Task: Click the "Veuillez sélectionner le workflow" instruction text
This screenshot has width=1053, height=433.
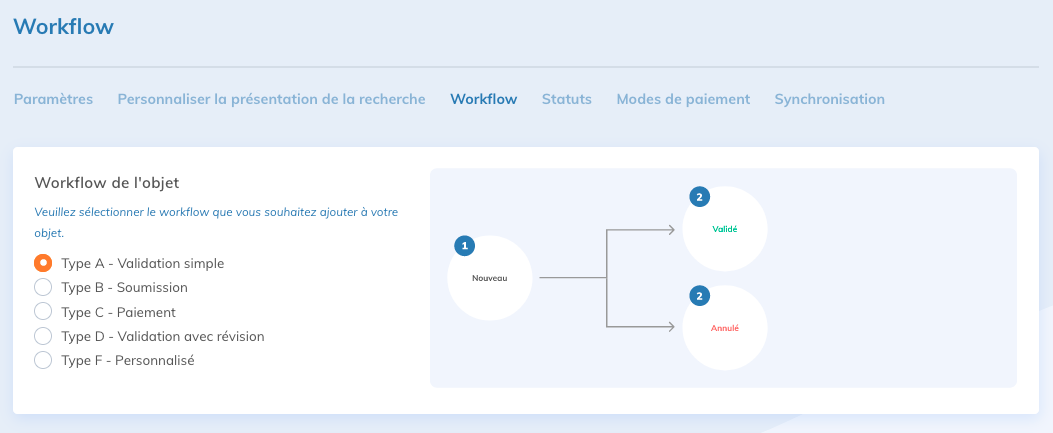Action: pos(216,223)
